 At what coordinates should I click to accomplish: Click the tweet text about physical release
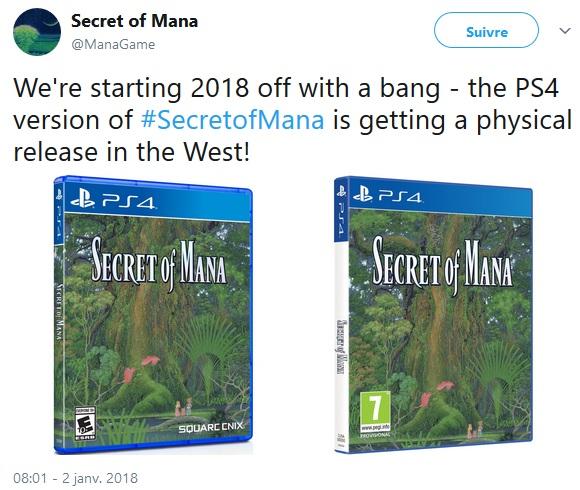click(292, 120)
